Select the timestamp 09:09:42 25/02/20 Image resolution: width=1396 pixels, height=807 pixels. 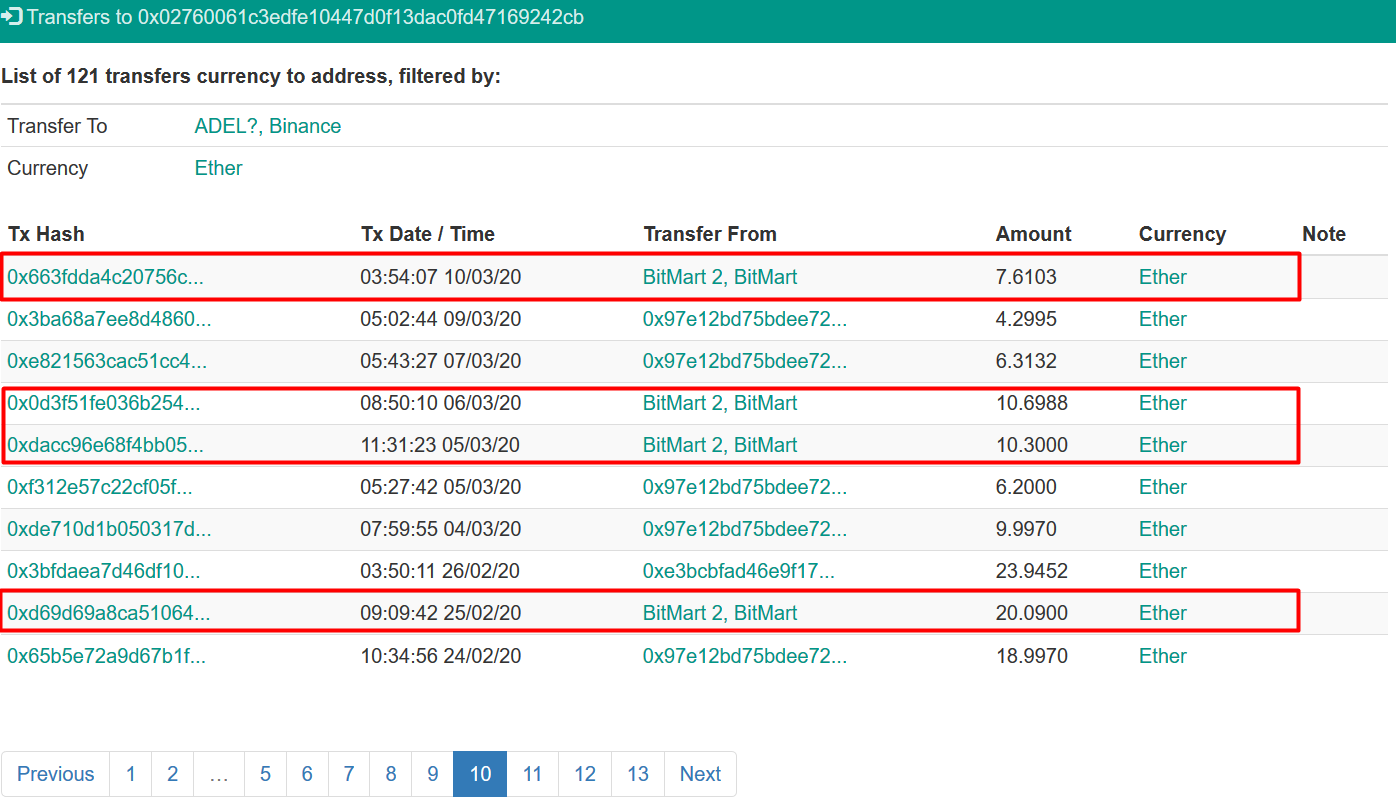tap(440, 613)
